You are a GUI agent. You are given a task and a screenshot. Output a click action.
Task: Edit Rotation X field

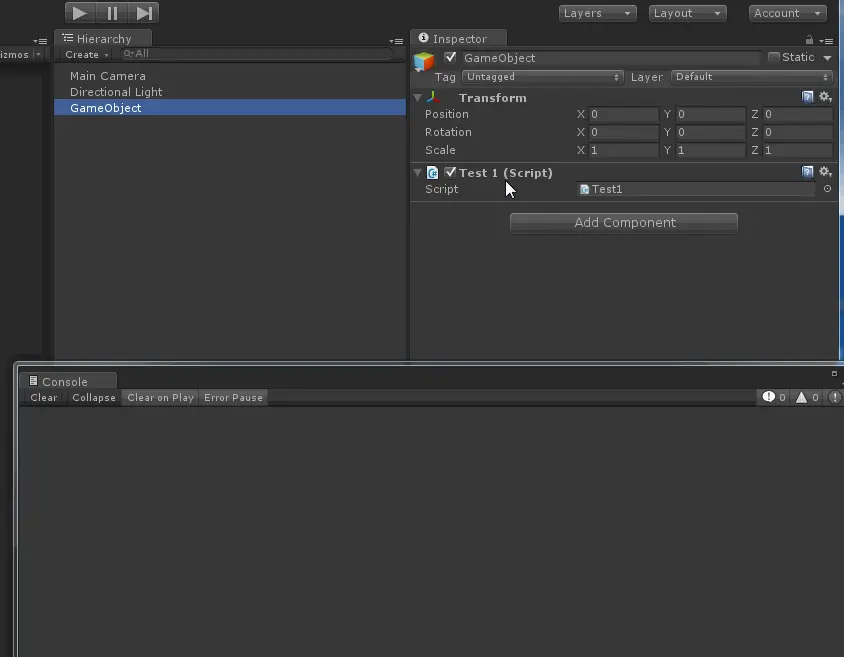pyautogui.click(x=623, y=132)
